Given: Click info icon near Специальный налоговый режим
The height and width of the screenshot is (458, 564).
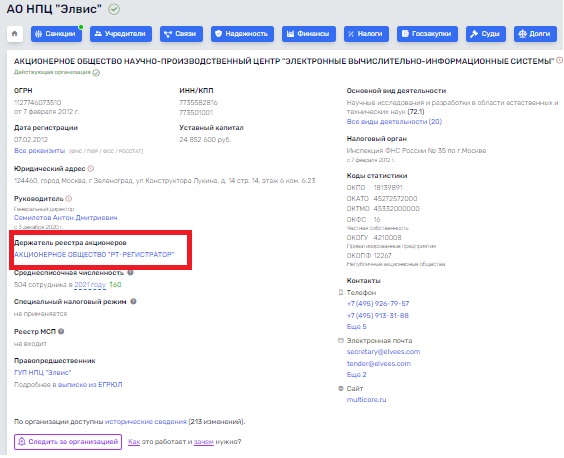Looking at the screenshot, I should [x=133, y=301].
